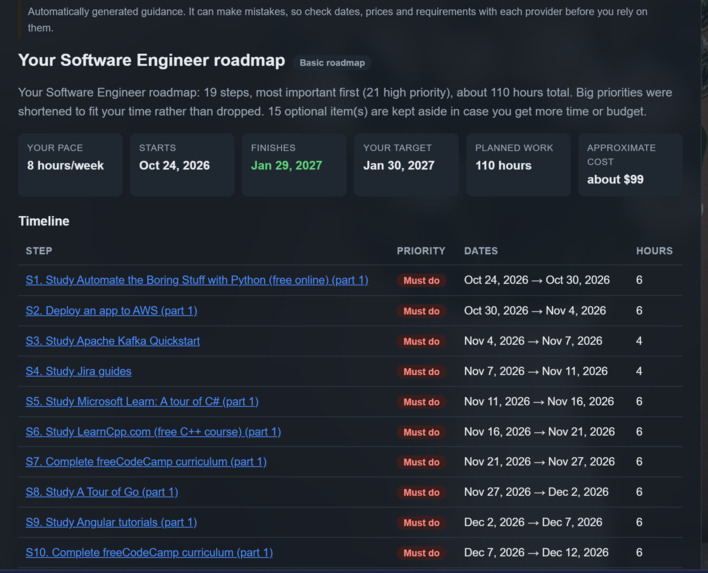
Task: Click the PRIORITY column header
Action: coord(421,251)
